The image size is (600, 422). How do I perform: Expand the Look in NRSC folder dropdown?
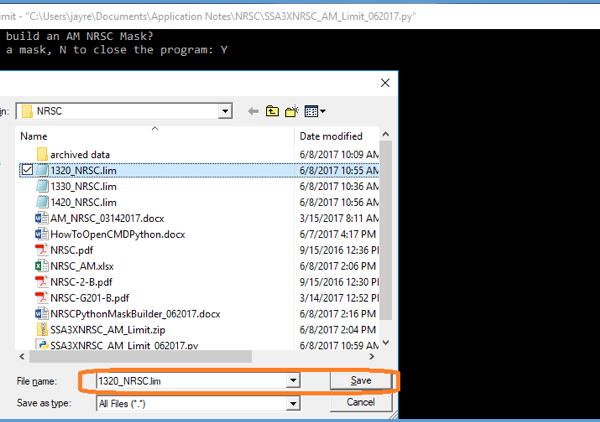pos(225,110)
